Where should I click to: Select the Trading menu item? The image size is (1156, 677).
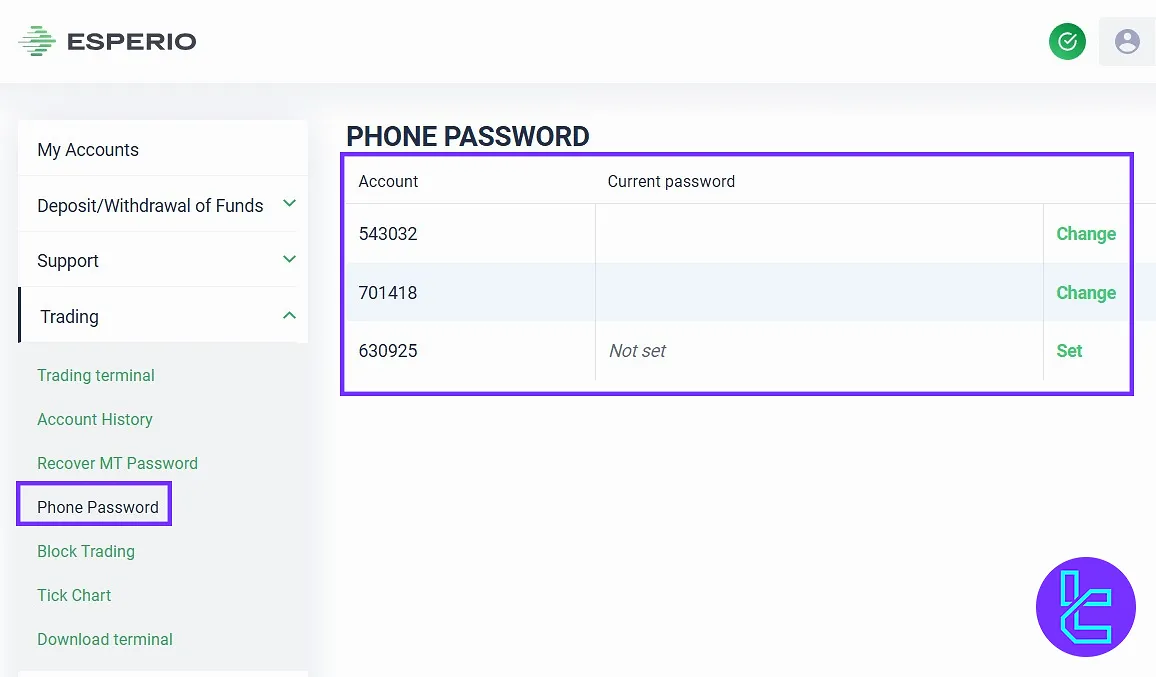[x=70, y=317]
